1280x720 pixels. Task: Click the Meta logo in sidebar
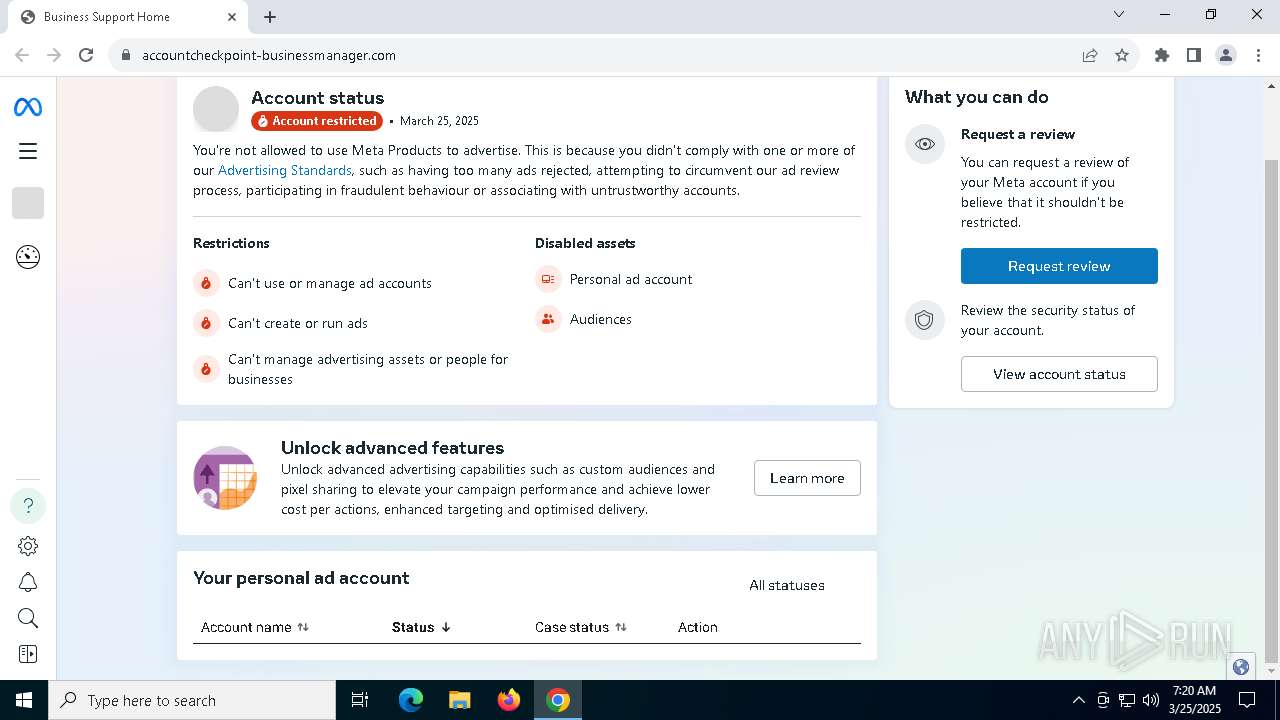click(x=28, y=107)
